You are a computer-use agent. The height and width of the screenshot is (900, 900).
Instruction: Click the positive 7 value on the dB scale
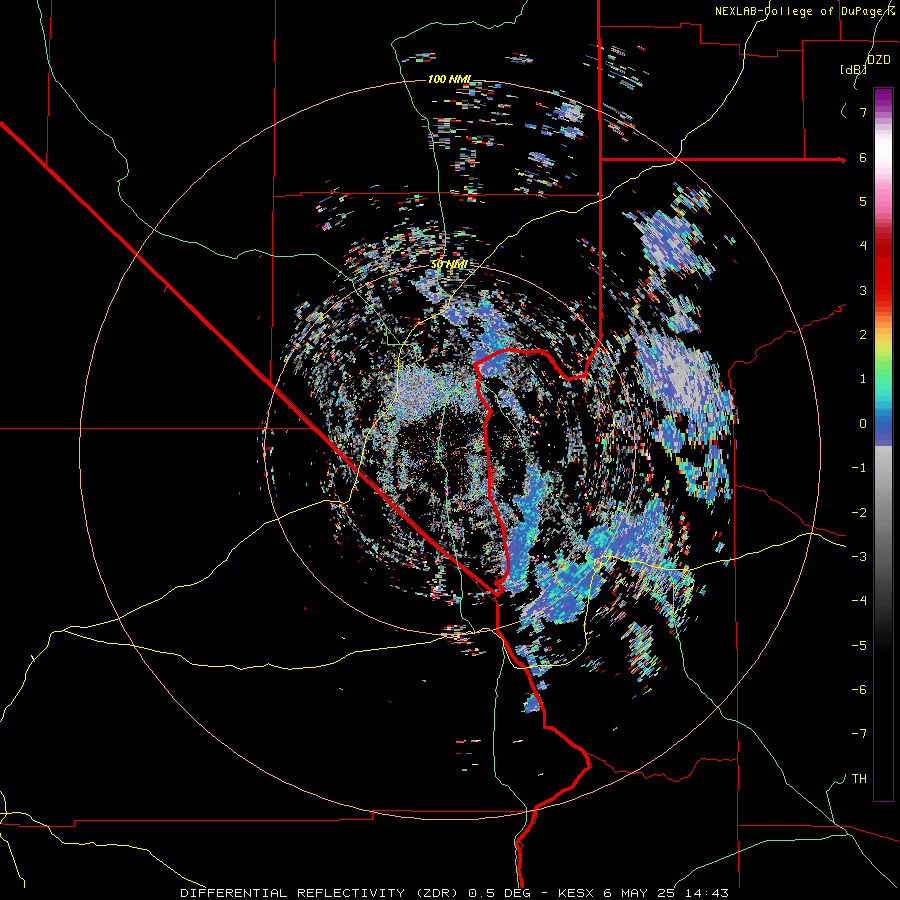(863, 112)
